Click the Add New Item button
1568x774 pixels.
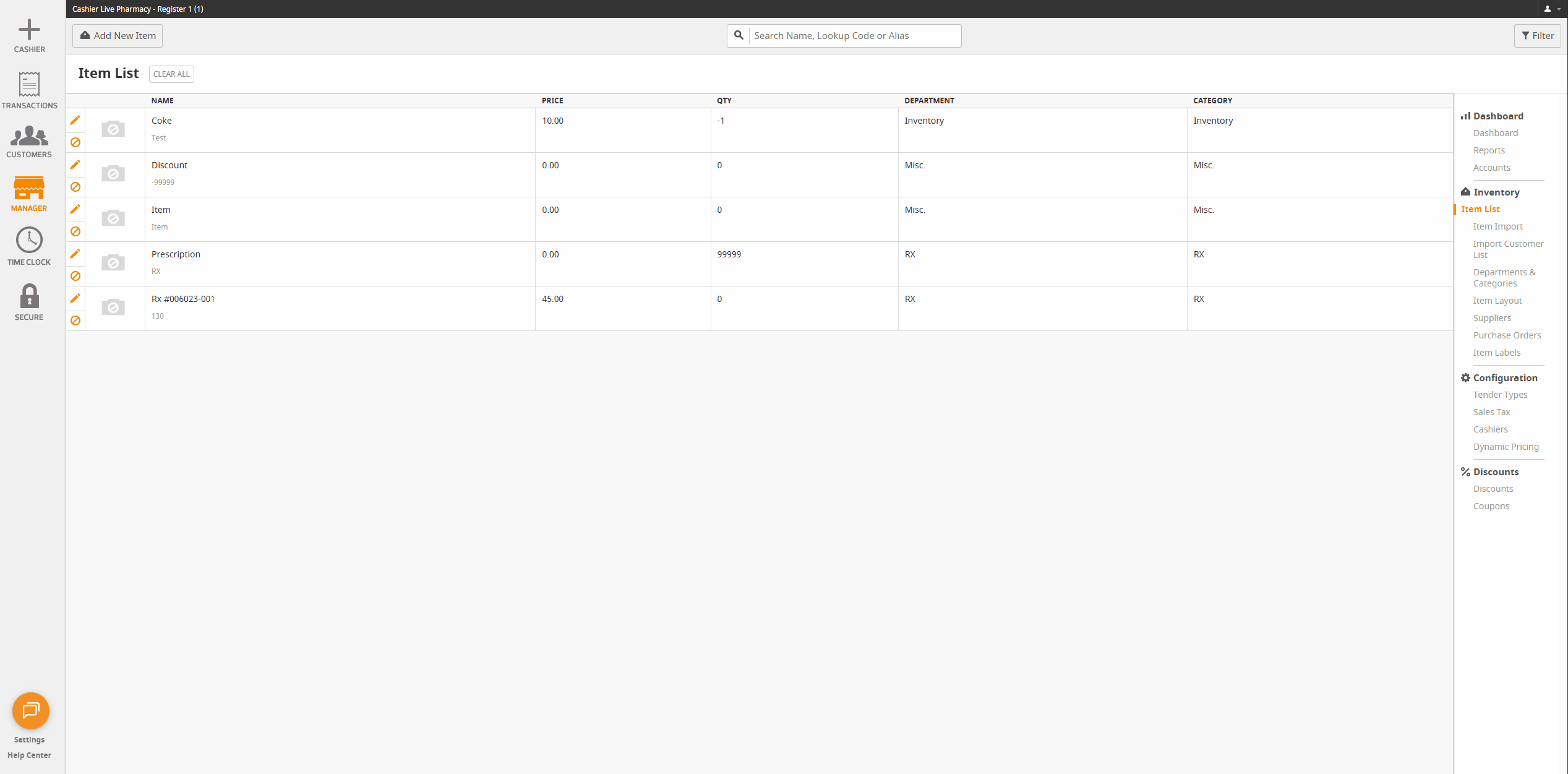117,35
